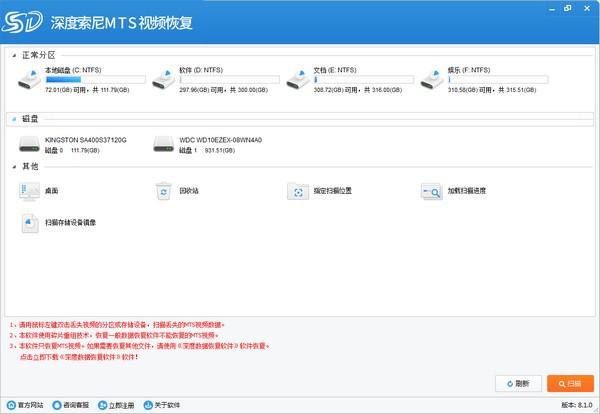The image size is (600, 414).
Task: Open 加载扫描进度 to load scan progress
Action: coord(432,190)
